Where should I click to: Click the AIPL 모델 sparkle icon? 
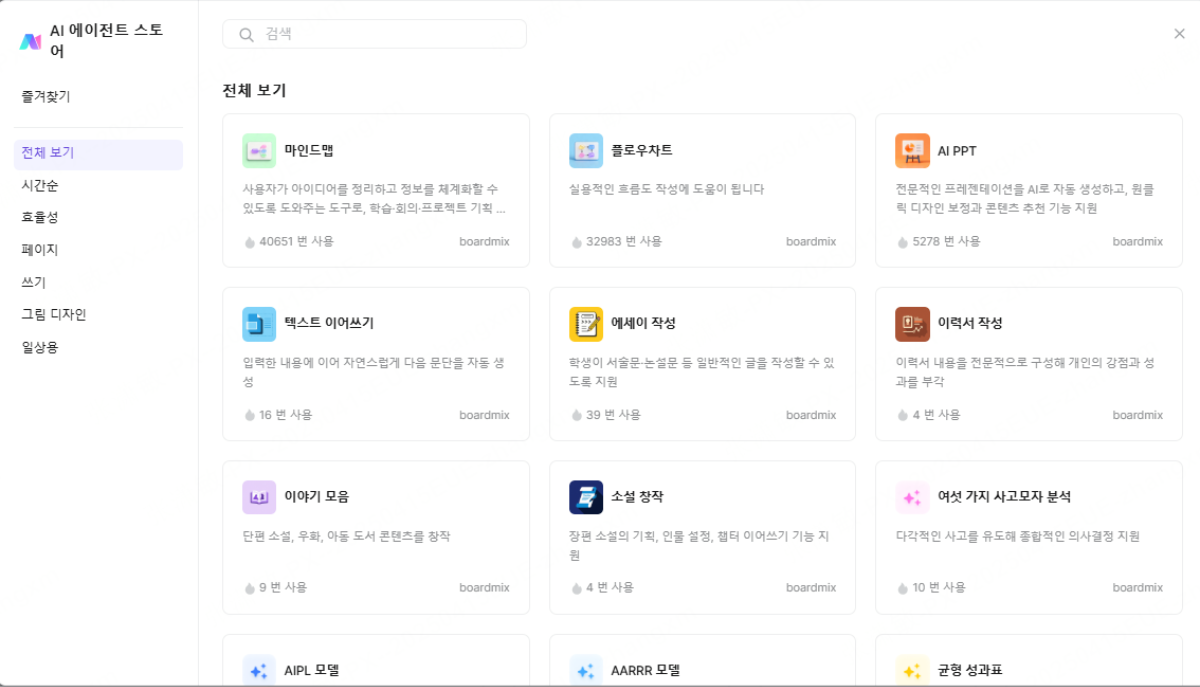click(259, 669)
